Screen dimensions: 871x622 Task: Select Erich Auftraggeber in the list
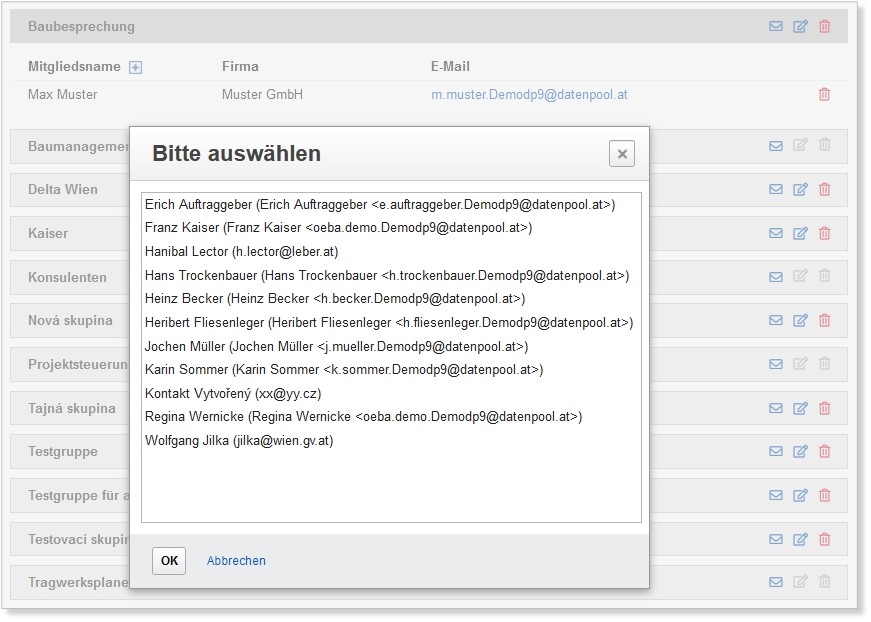(x=379, y=204)
